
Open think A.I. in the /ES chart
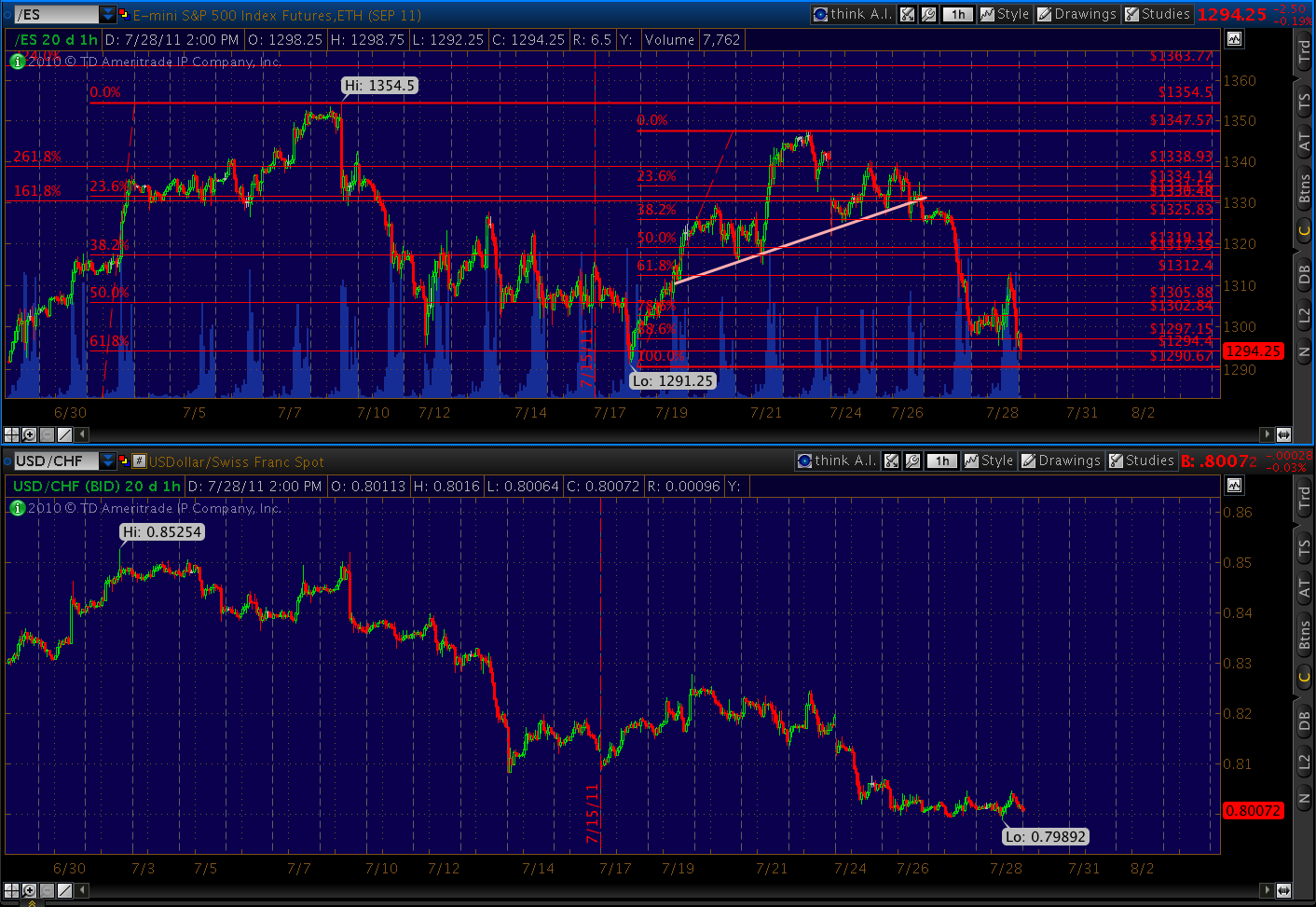coord(852,14)
